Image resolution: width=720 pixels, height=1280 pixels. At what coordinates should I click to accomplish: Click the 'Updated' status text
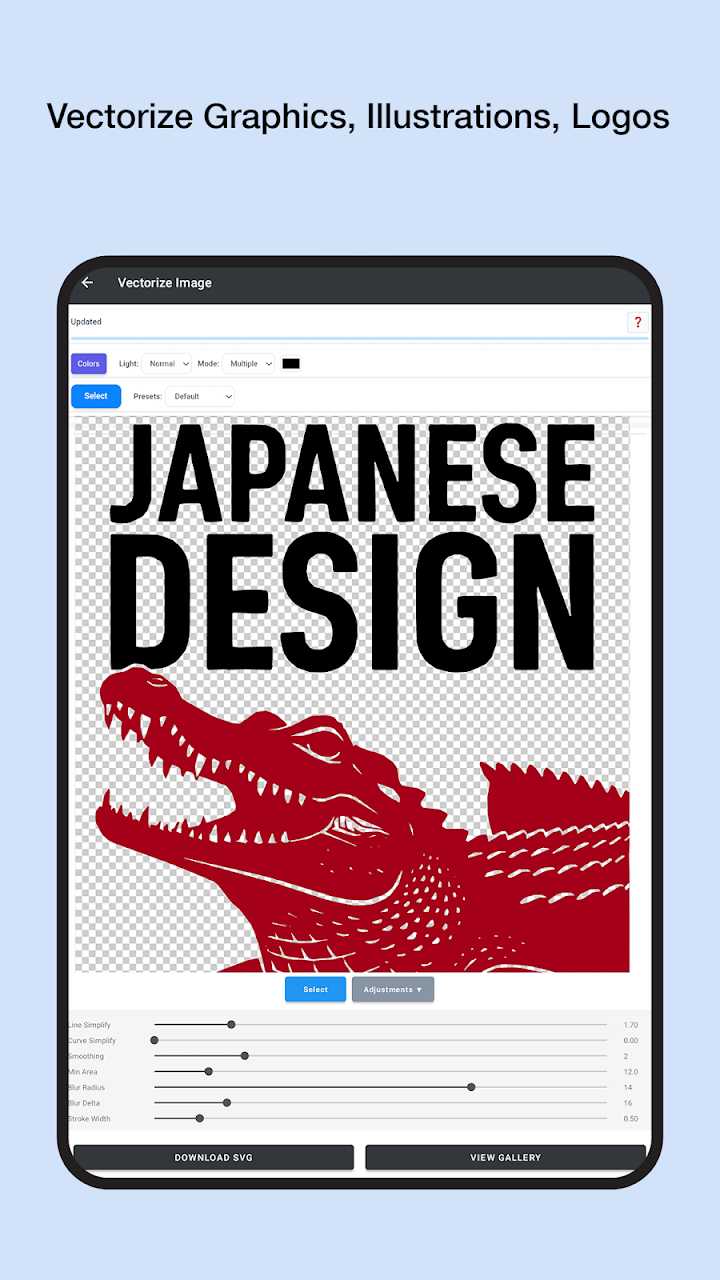coord(86,322)
